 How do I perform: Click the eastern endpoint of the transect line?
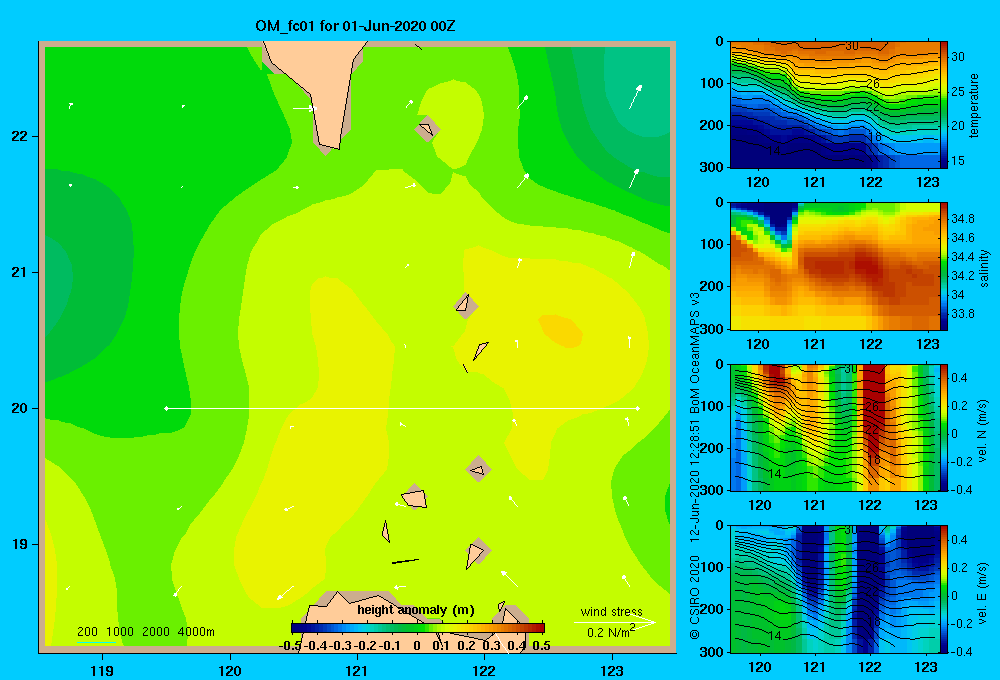638,408
